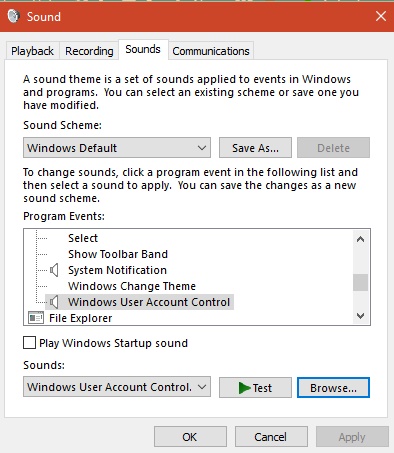394x453 pixels.
Task: Select the Show Toolbar Band event
Action: pos(118,254)
